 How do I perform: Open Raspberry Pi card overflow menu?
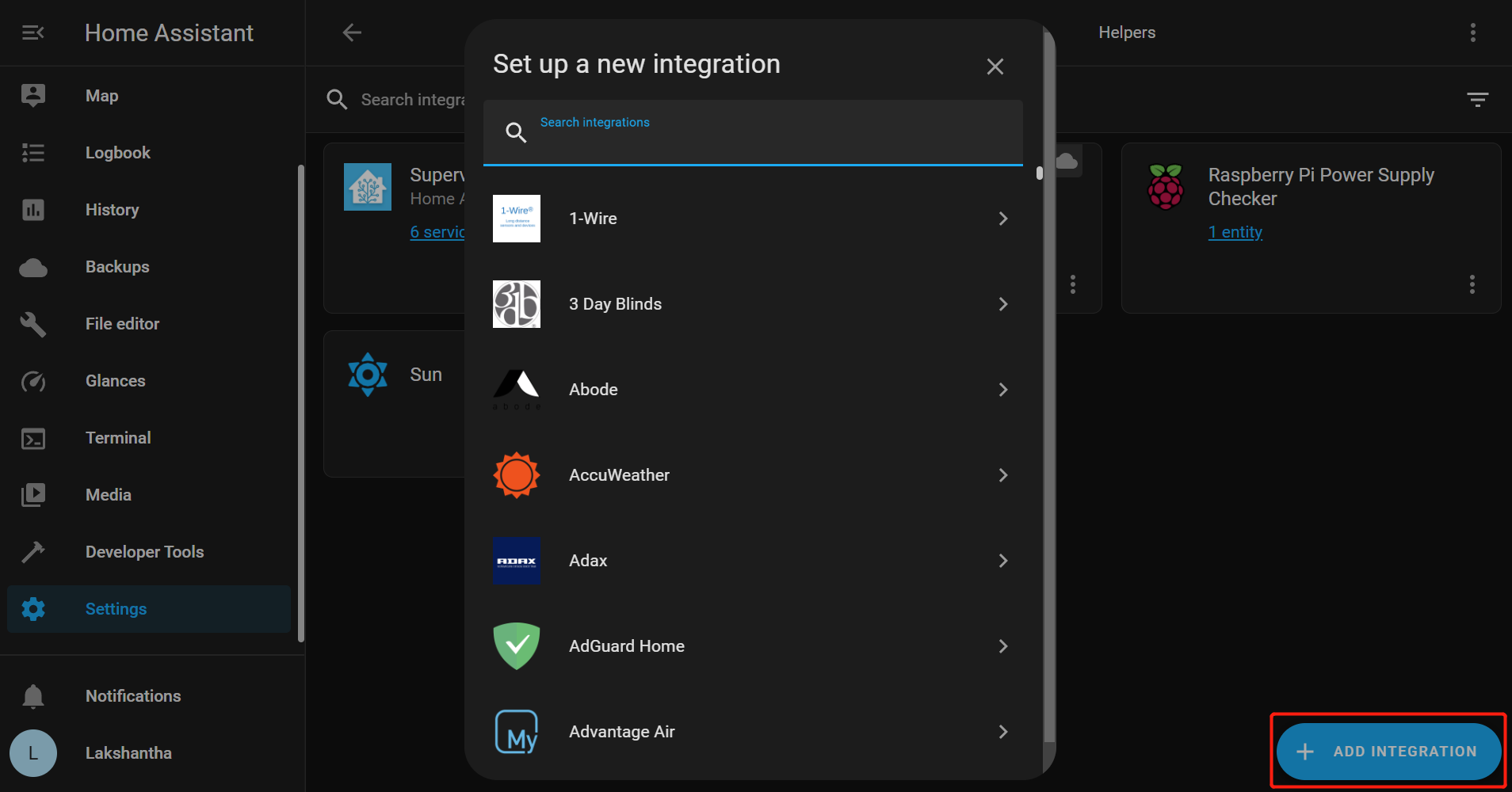[x=1472, y=284]
